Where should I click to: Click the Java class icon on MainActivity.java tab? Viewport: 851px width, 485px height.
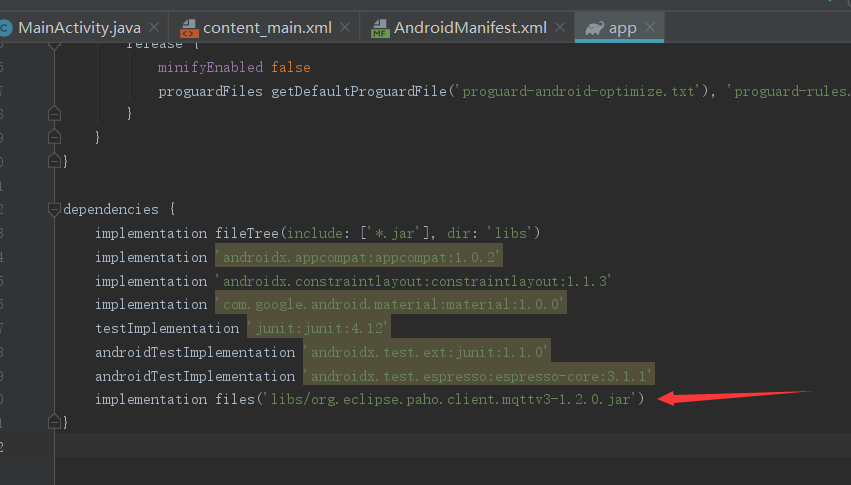coord(5,28)
